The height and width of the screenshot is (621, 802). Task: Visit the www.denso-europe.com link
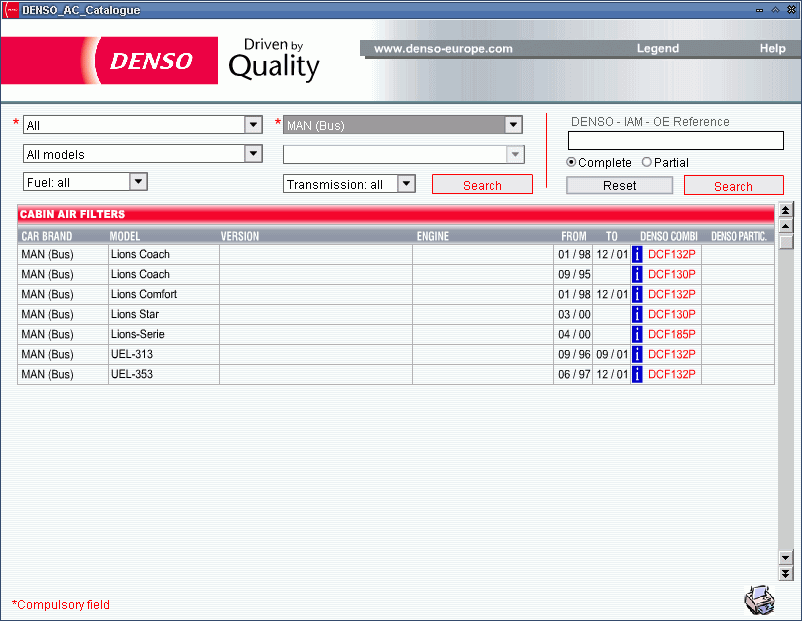coord(443,48)
